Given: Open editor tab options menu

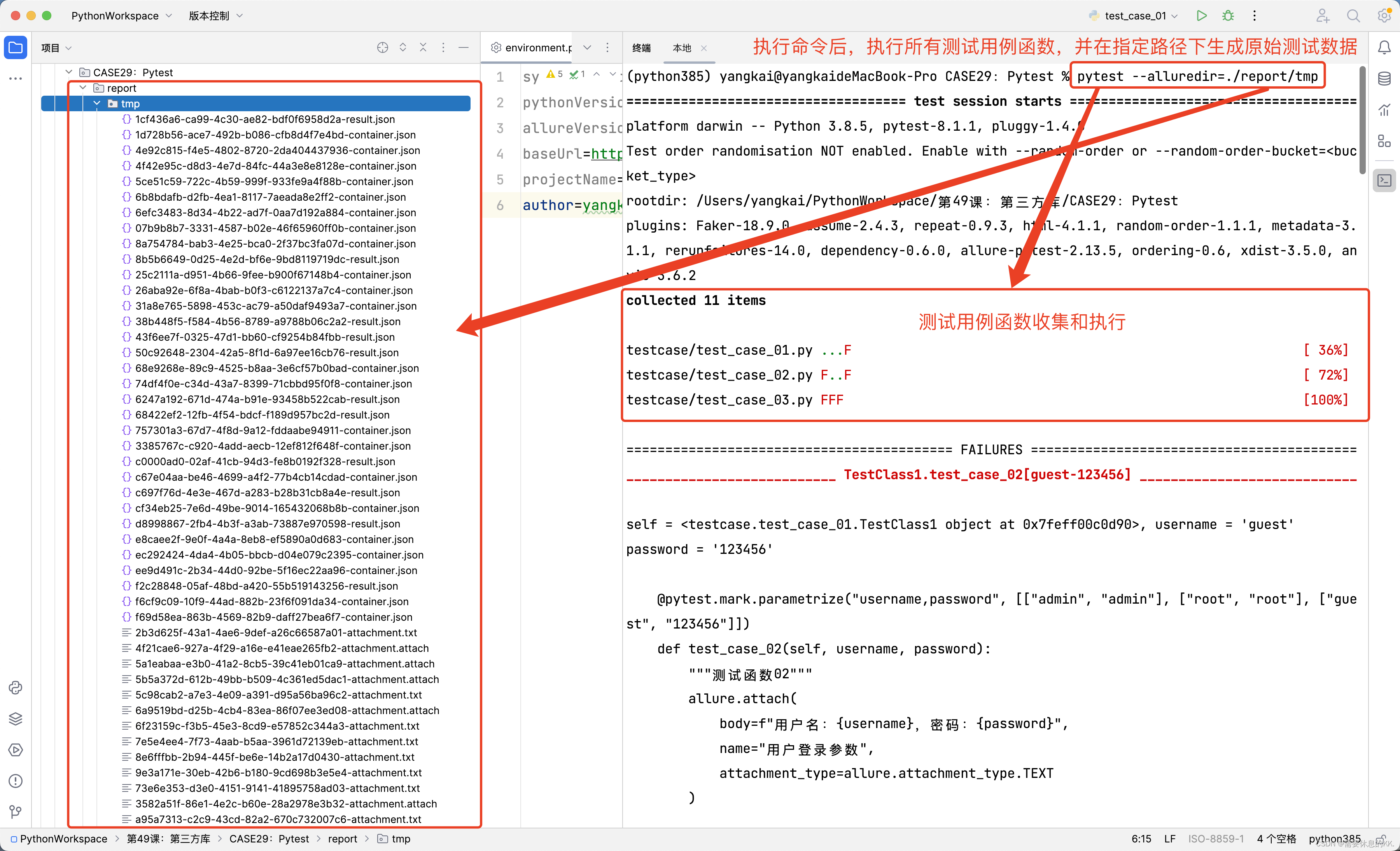Looking at the screenshot, I should [x=607, y=48].
